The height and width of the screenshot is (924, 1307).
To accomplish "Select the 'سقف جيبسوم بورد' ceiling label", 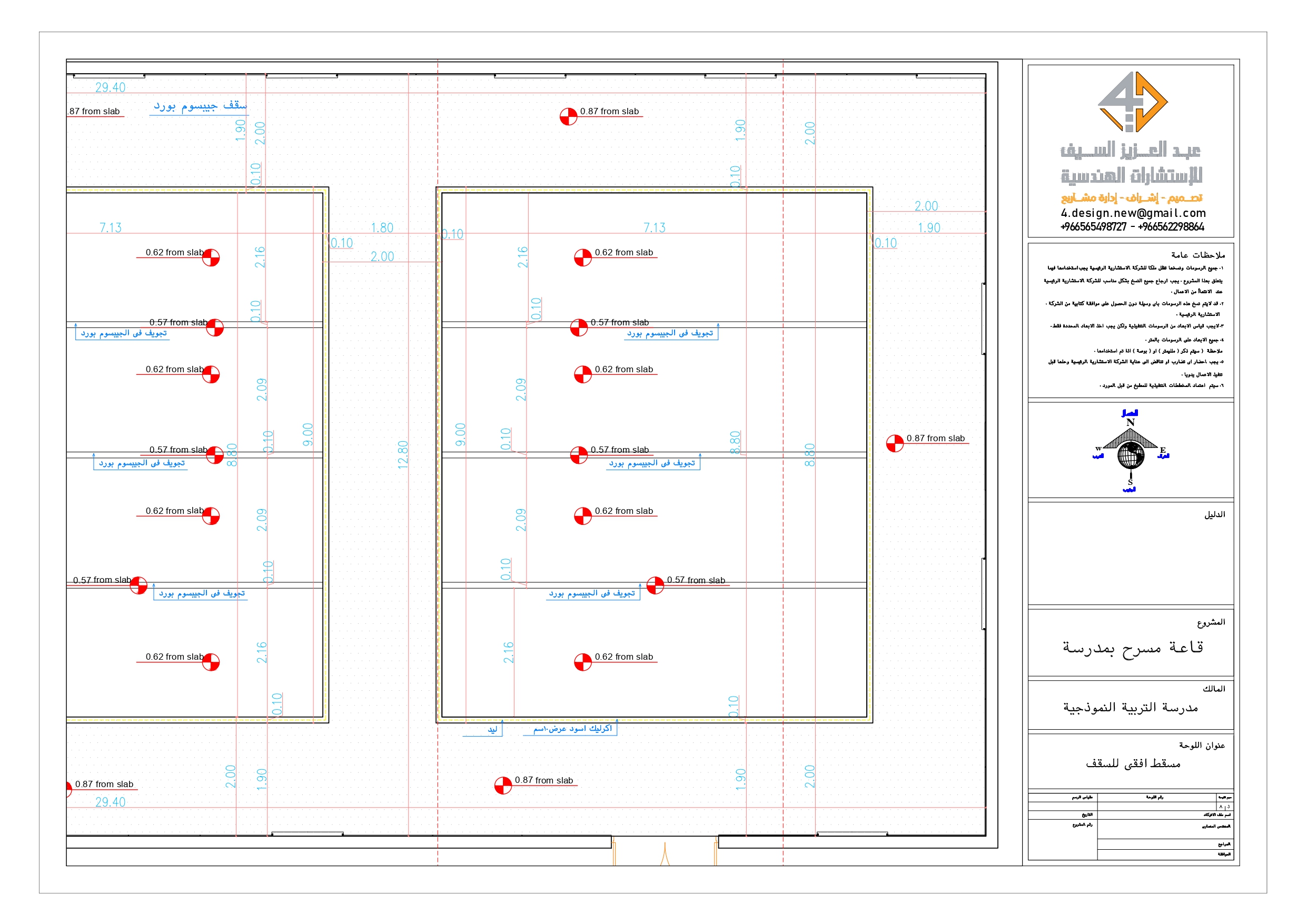I will (201, 106).
